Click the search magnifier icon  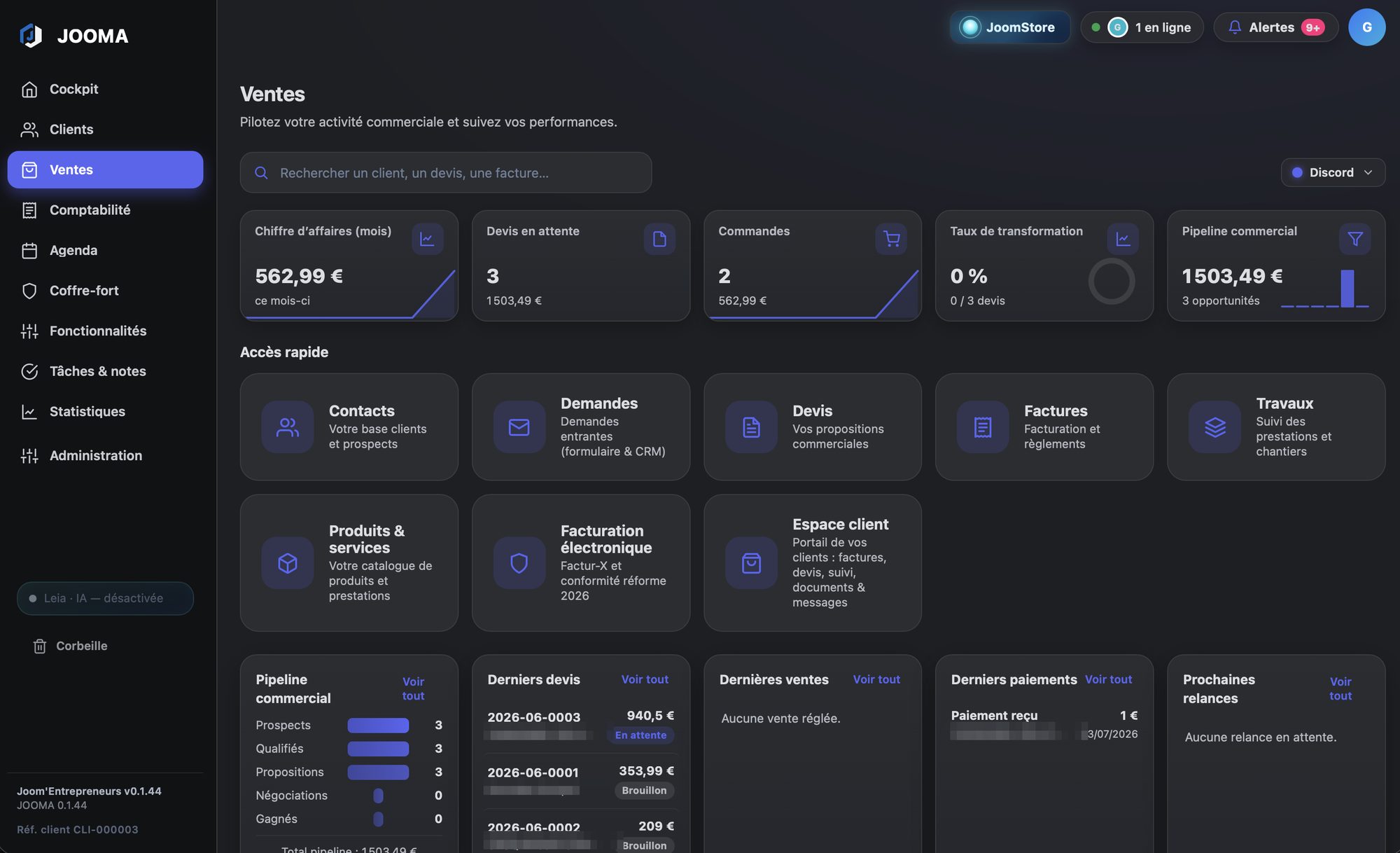(x=261, y=173)
